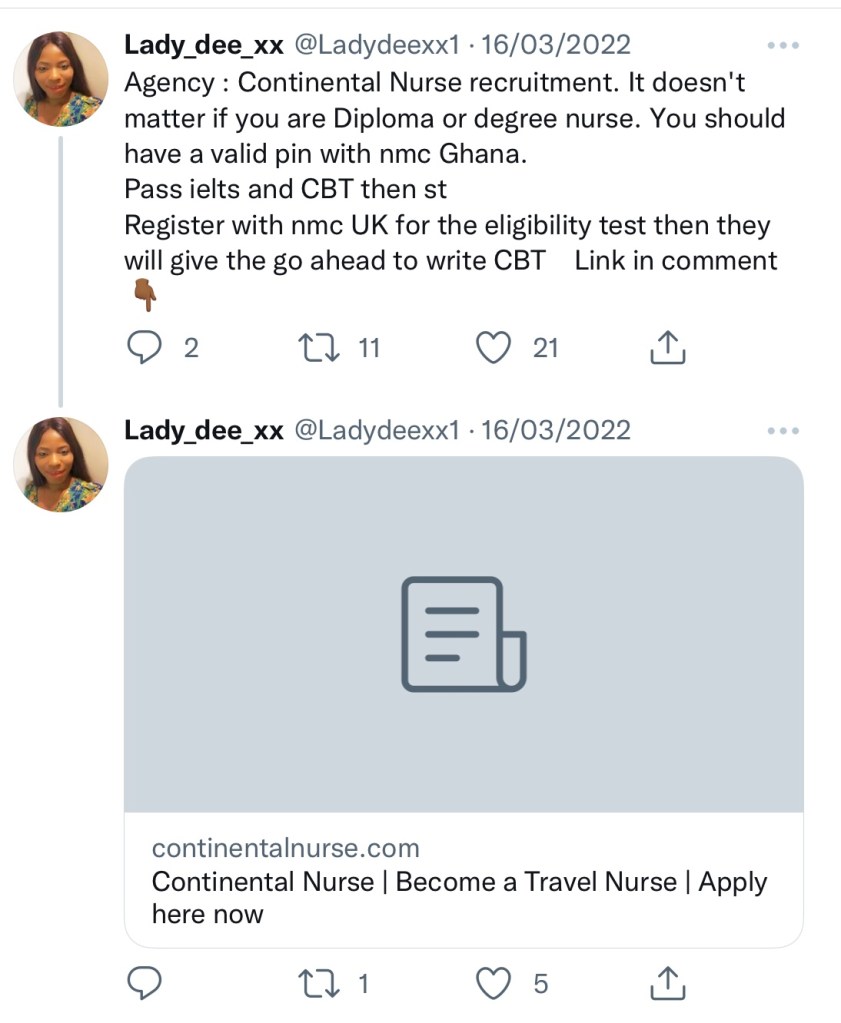Share the first tweet via share icon
The image size is (841, 1023).
pyautogui.click(x=667, y=348)
